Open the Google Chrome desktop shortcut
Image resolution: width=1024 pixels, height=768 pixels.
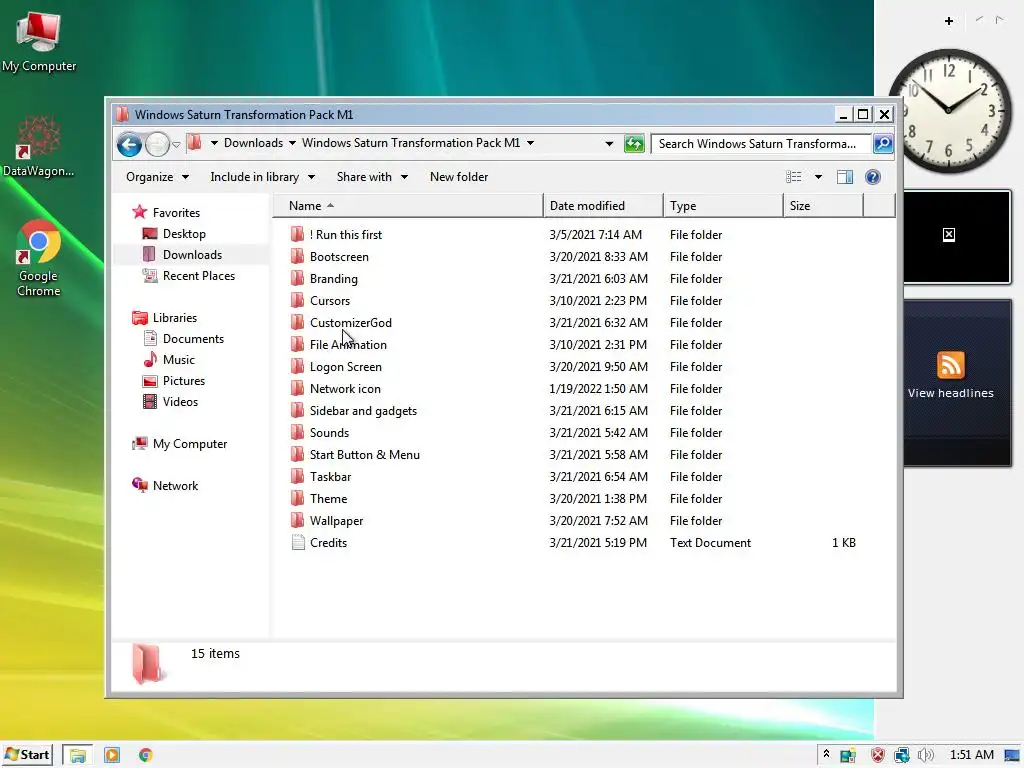coord(39,259)
